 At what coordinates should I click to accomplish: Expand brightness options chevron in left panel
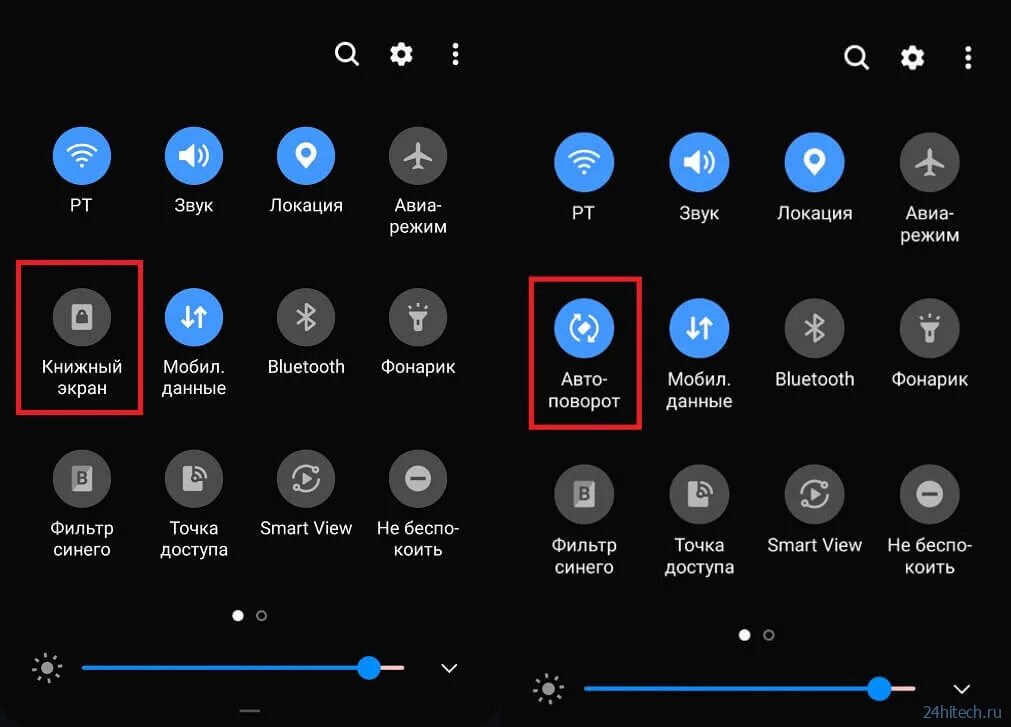click(x=449, y=668)
